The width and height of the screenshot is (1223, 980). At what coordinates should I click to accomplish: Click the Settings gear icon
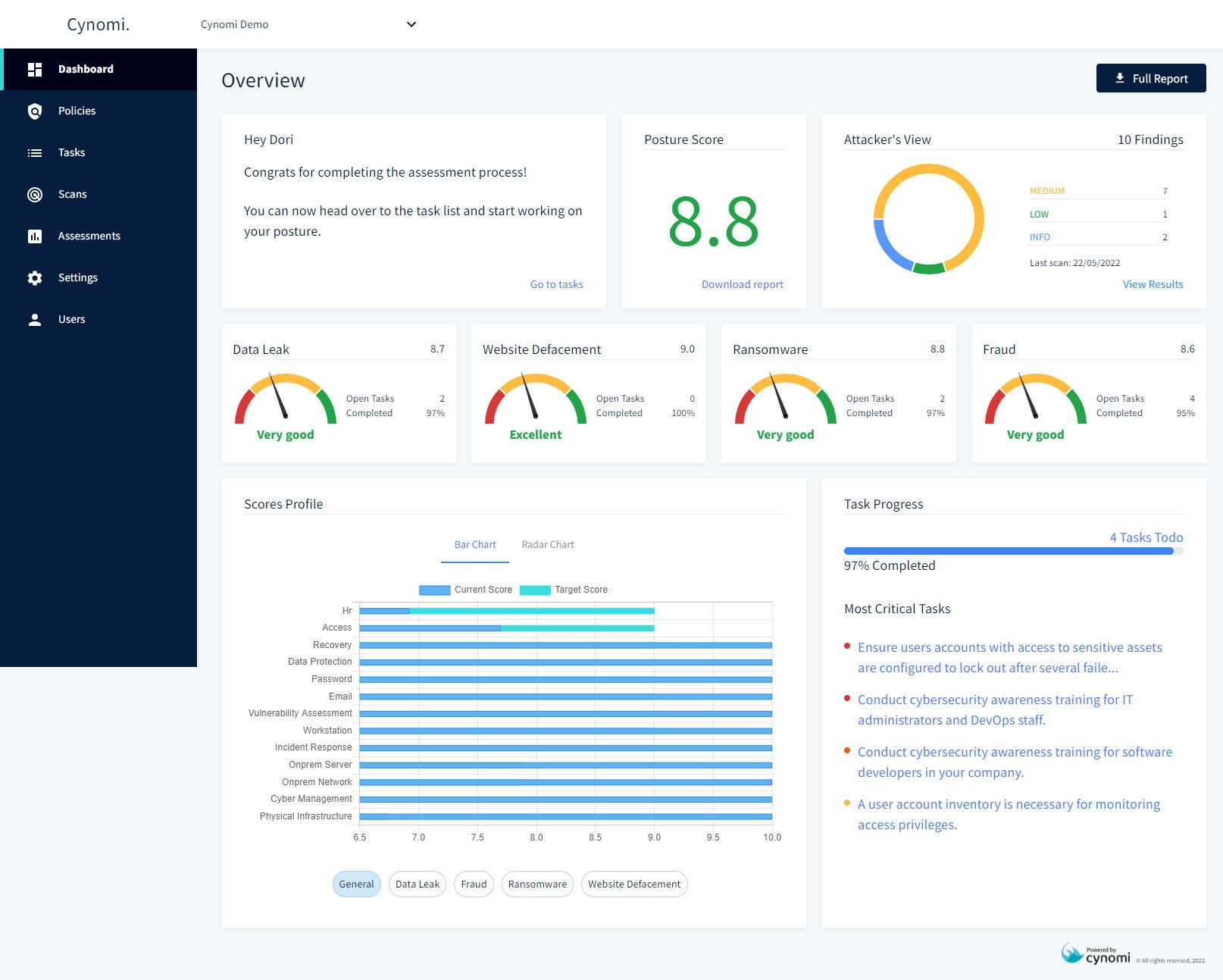point(35,277)
